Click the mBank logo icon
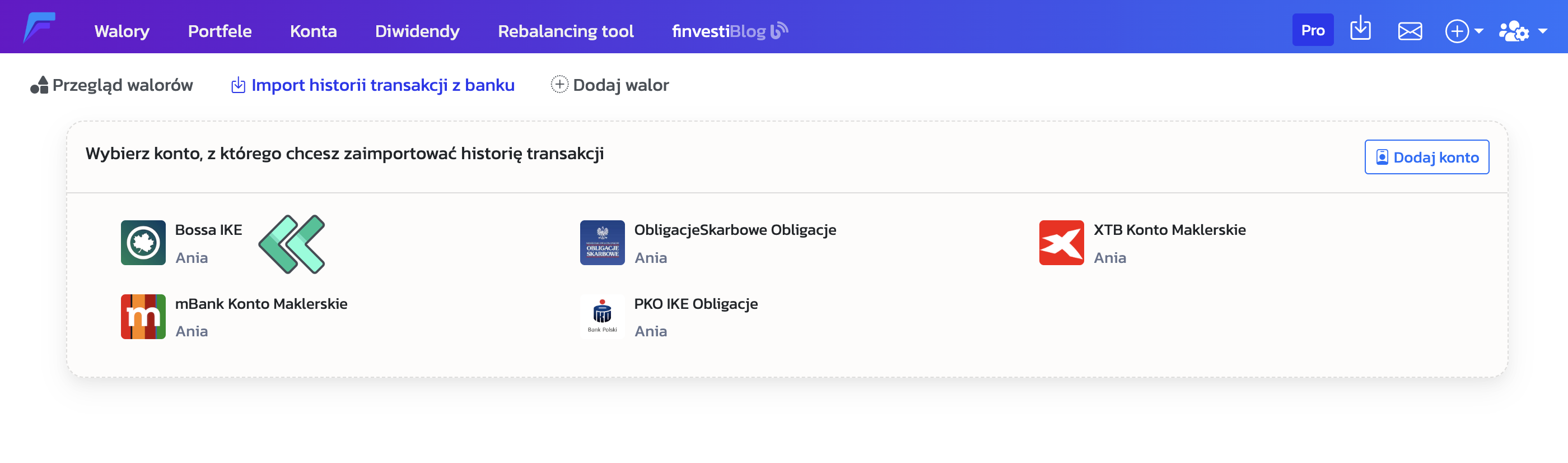Screen dimensions: 1568x463 143,316
